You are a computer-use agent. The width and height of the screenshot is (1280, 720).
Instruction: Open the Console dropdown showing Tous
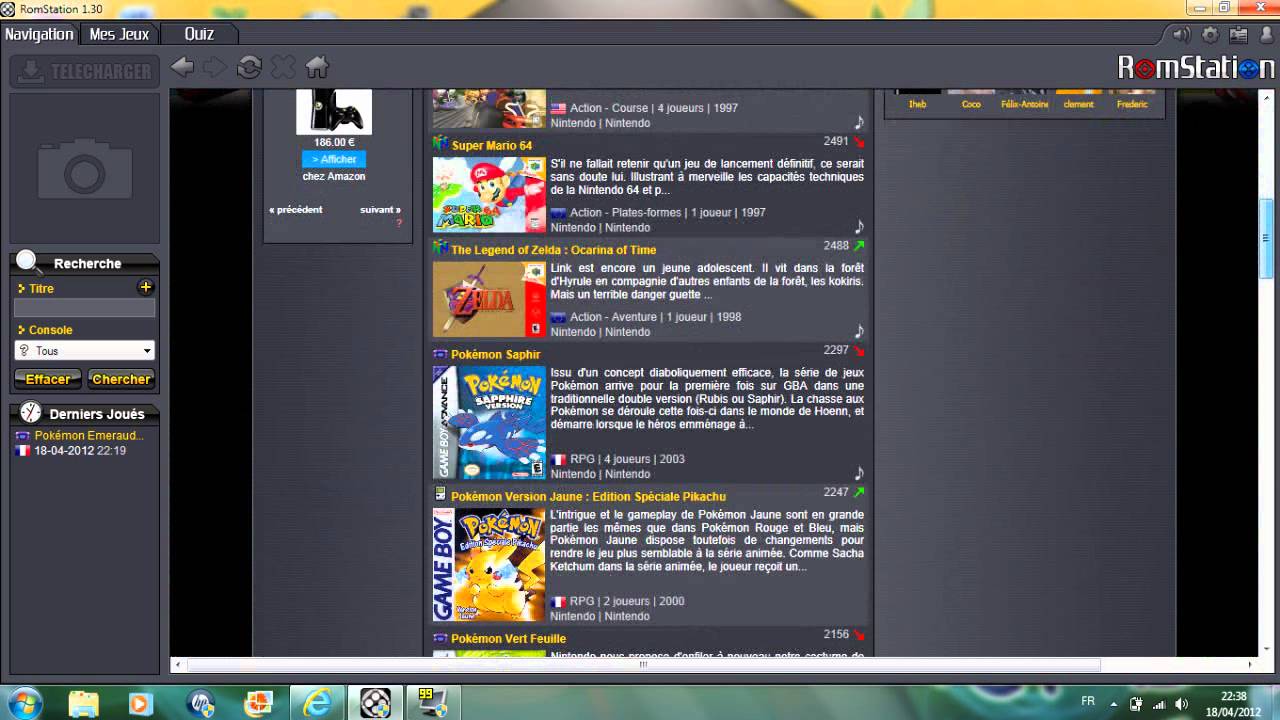(84, 350)
